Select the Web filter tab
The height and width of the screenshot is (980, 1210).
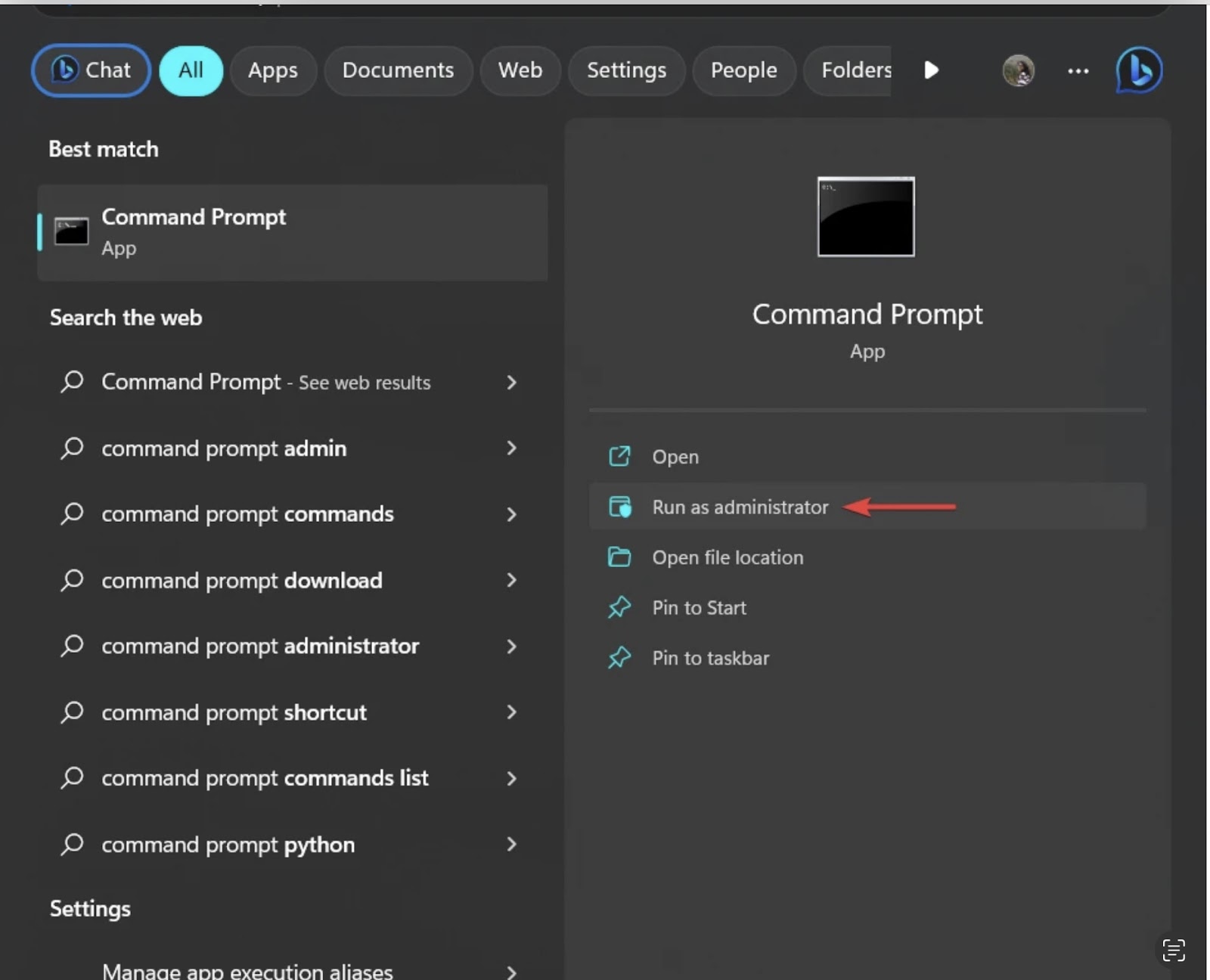click(520, 70)
